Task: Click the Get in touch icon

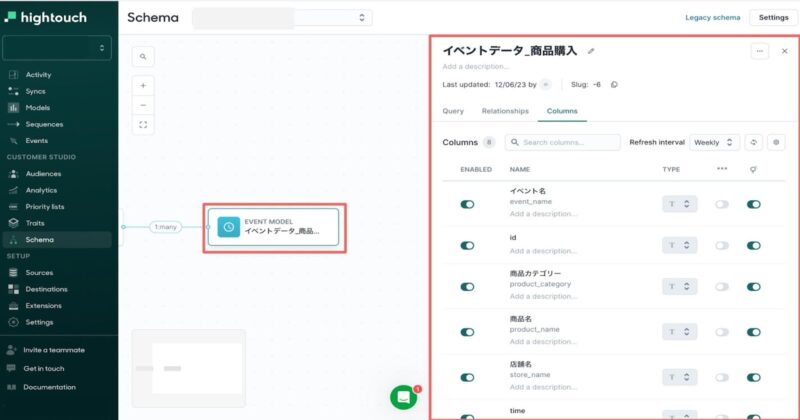Action: pos(11,368)
